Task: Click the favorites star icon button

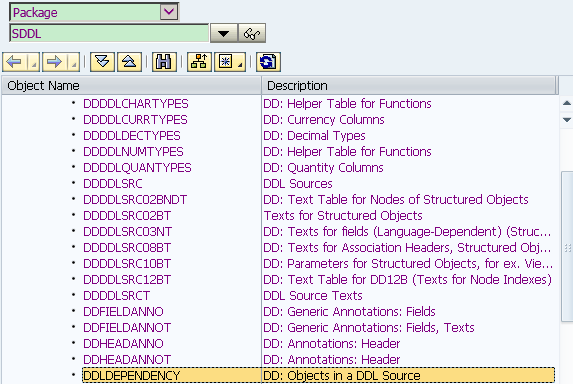Action: (x=229, y=62)
